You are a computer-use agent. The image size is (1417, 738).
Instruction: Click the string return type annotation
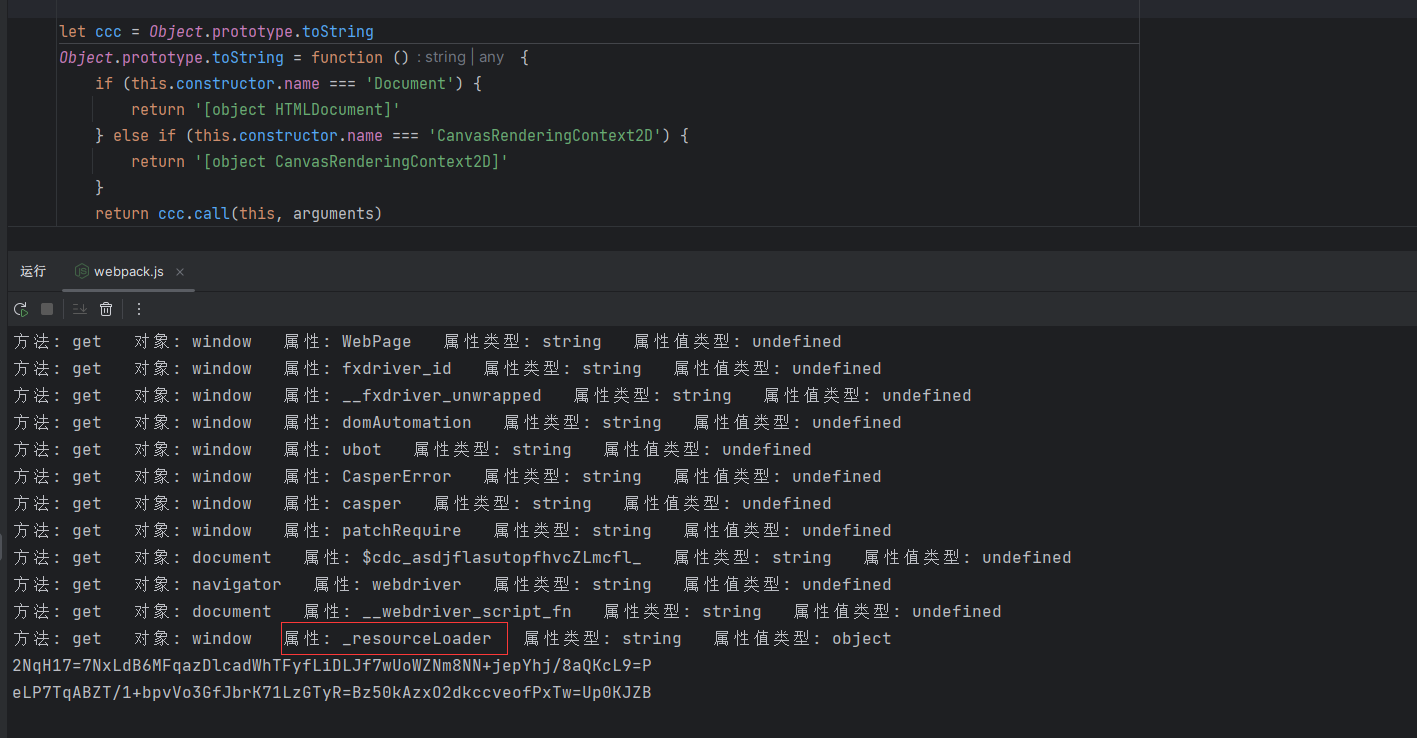pos(443,57)
